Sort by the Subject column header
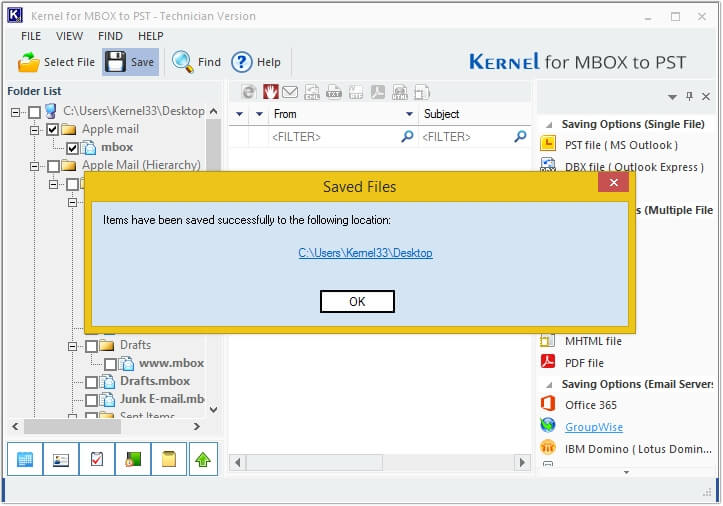The image size is (723, 506). tap(475, 114)
